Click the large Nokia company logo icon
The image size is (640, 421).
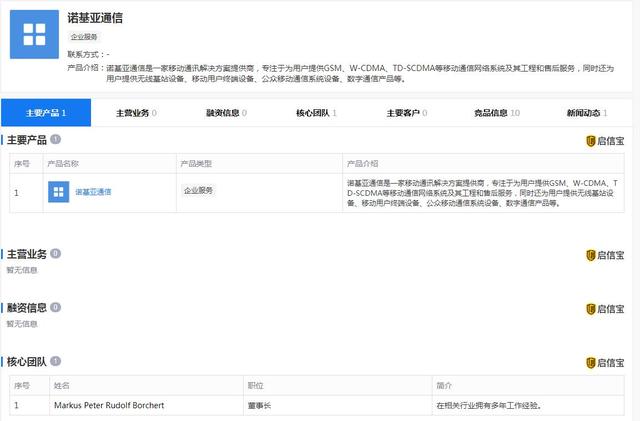[34, 34]
